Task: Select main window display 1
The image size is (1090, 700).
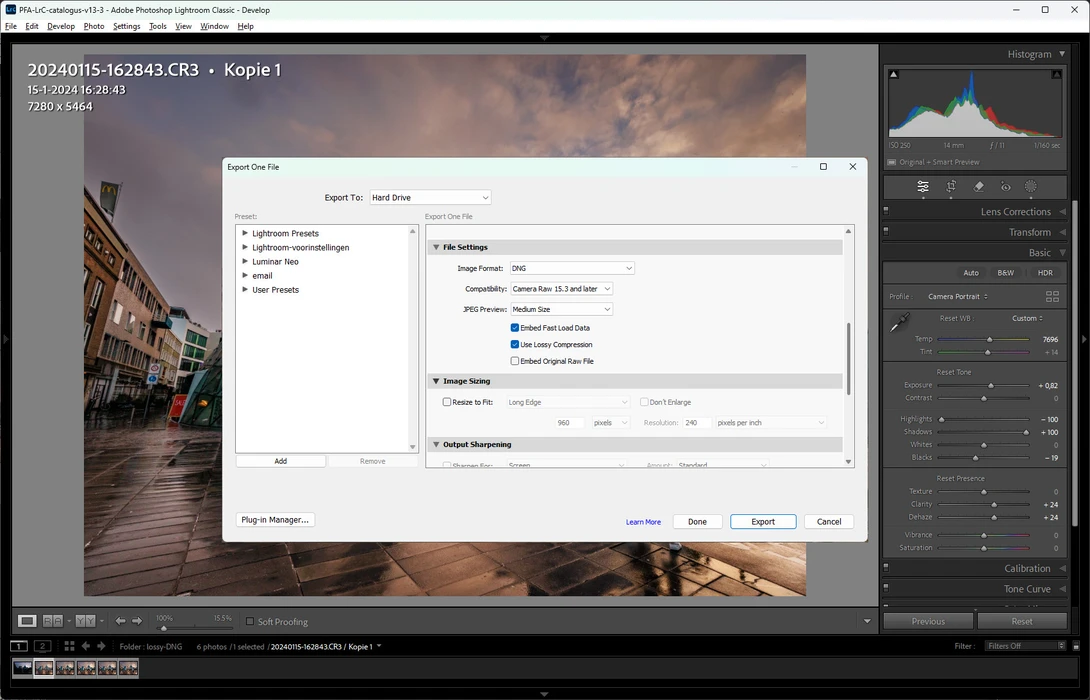Action: pos(19,646)
